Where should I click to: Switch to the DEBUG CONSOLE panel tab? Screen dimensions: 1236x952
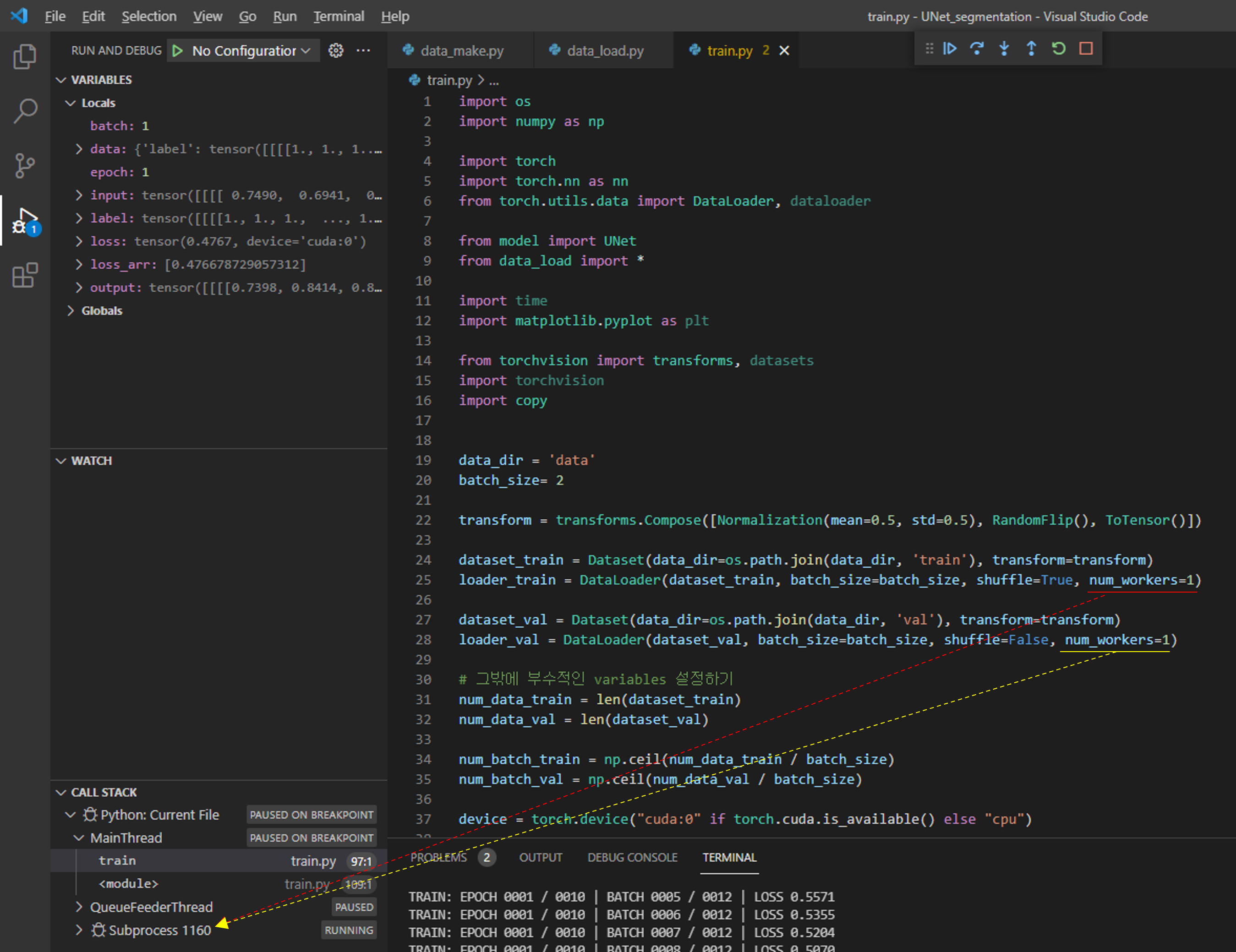(x=632, y=858)
